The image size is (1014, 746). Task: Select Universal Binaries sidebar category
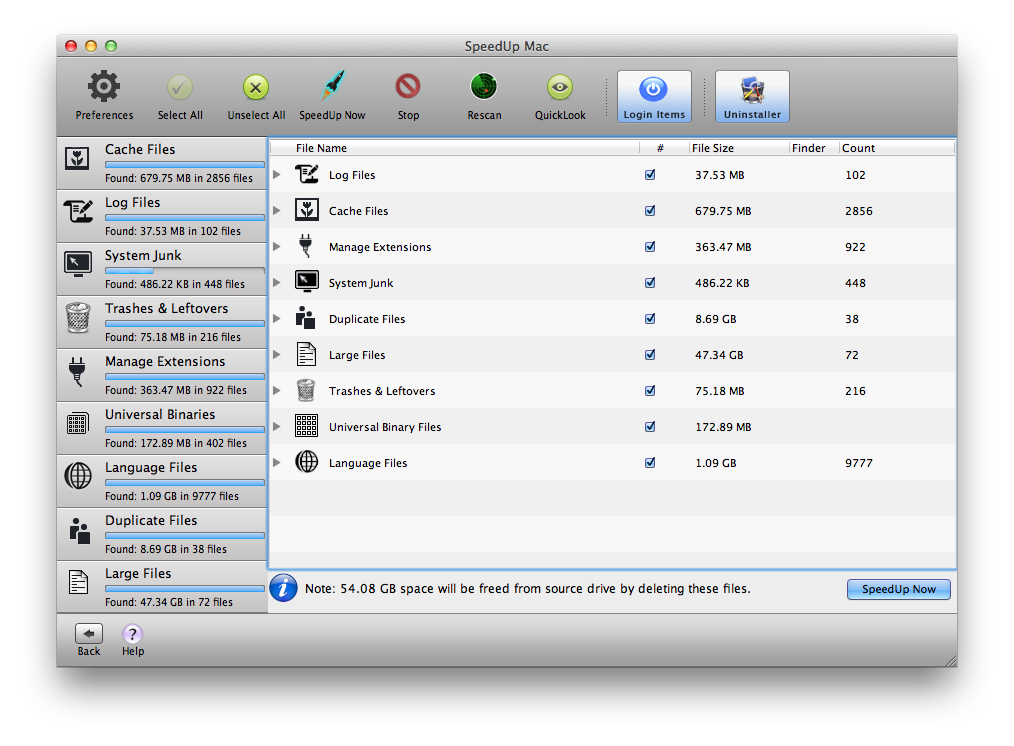point(162,428)
